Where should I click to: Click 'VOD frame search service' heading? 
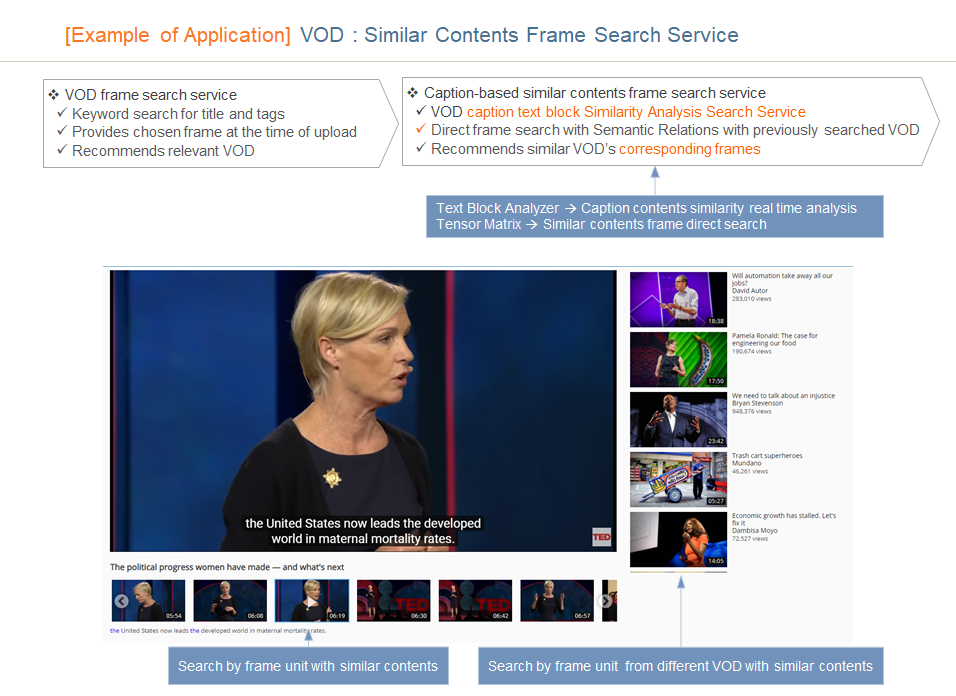151,95
